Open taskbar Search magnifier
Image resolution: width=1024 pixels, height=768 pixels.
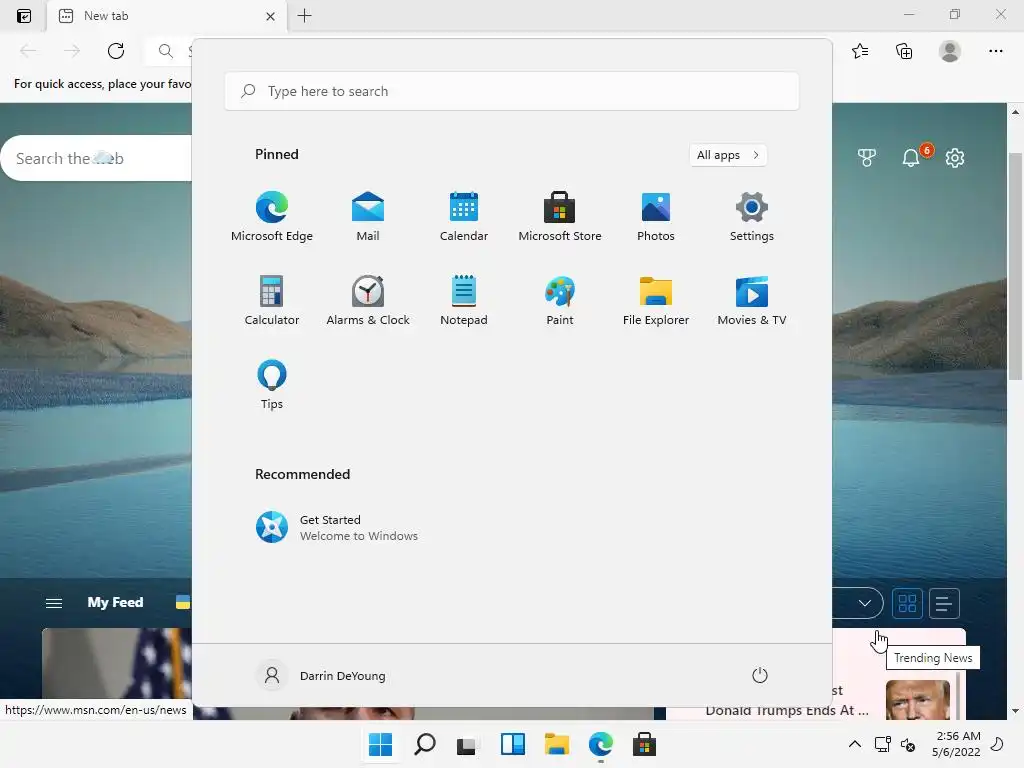(x=424, y=744)
